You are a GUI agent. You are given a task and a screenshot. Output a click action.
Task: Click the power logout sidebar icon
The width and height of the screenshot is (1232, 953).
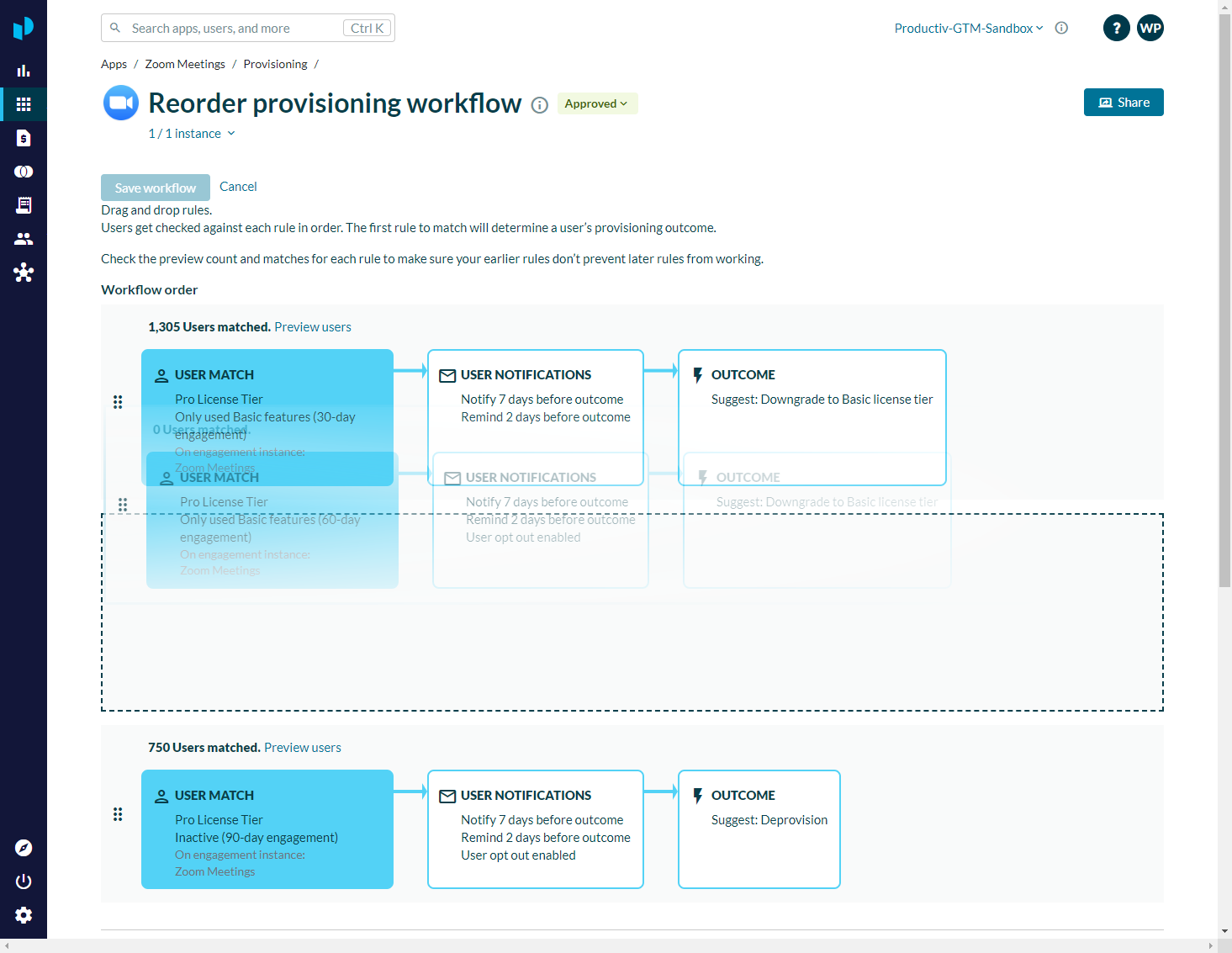24,882
